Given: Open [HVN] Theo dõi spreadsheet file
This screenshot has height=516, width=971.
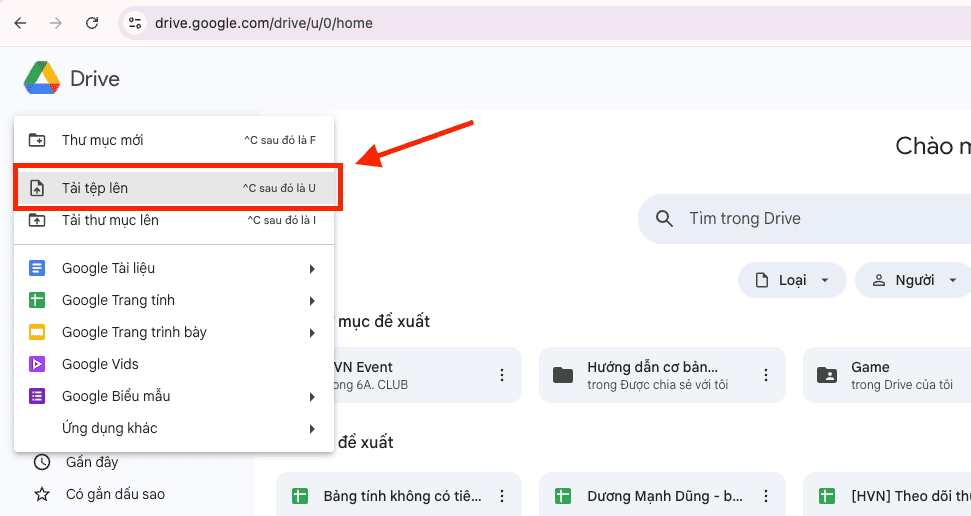Looking at the screenshot, I should coord(887,496).
